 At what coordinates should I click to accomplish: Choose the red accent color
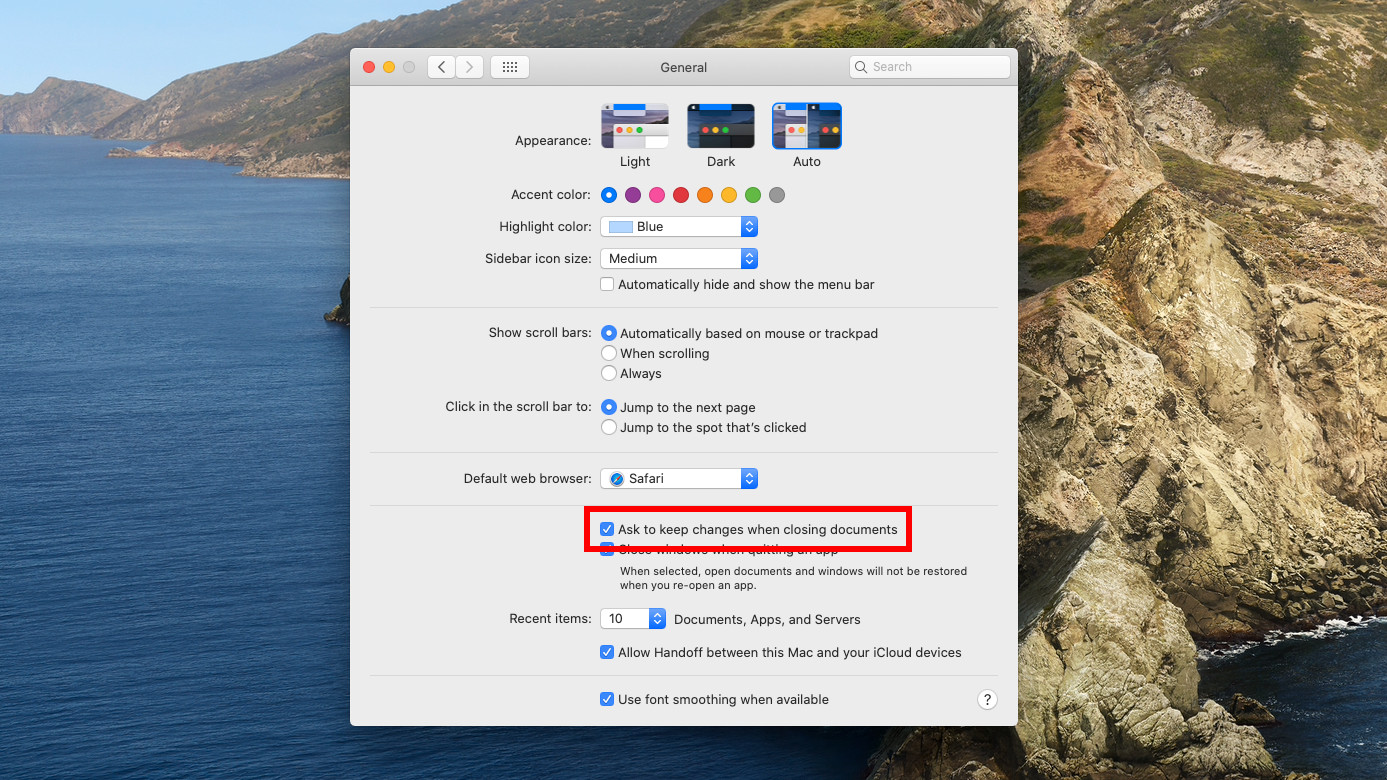681,195
